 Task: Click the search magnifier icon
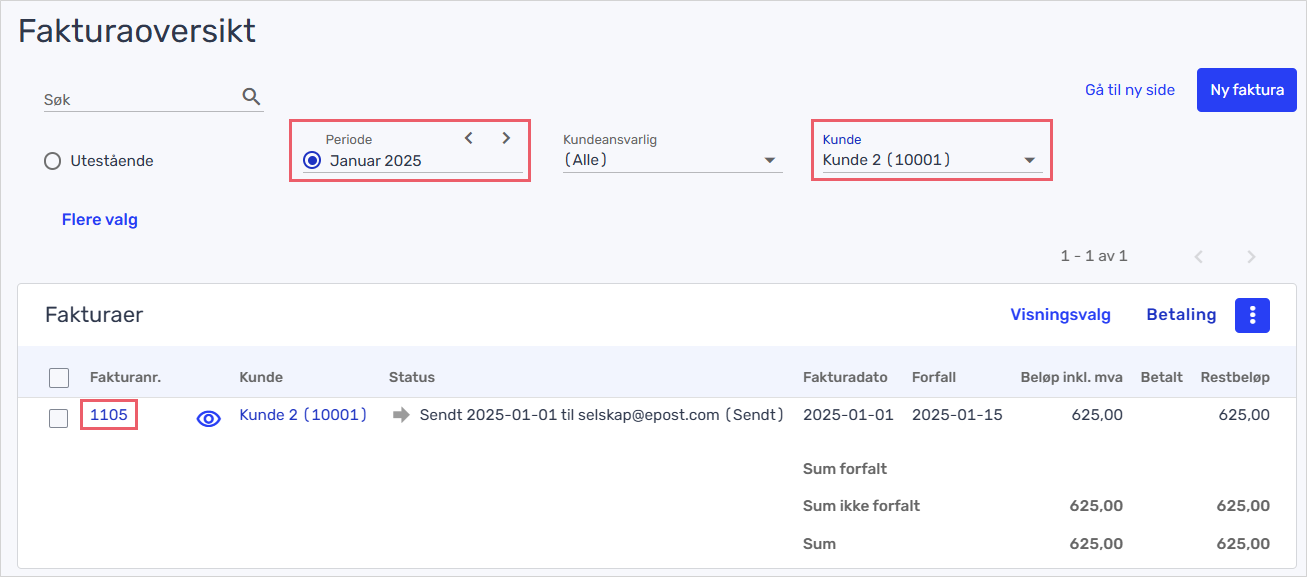pos(251,97)
